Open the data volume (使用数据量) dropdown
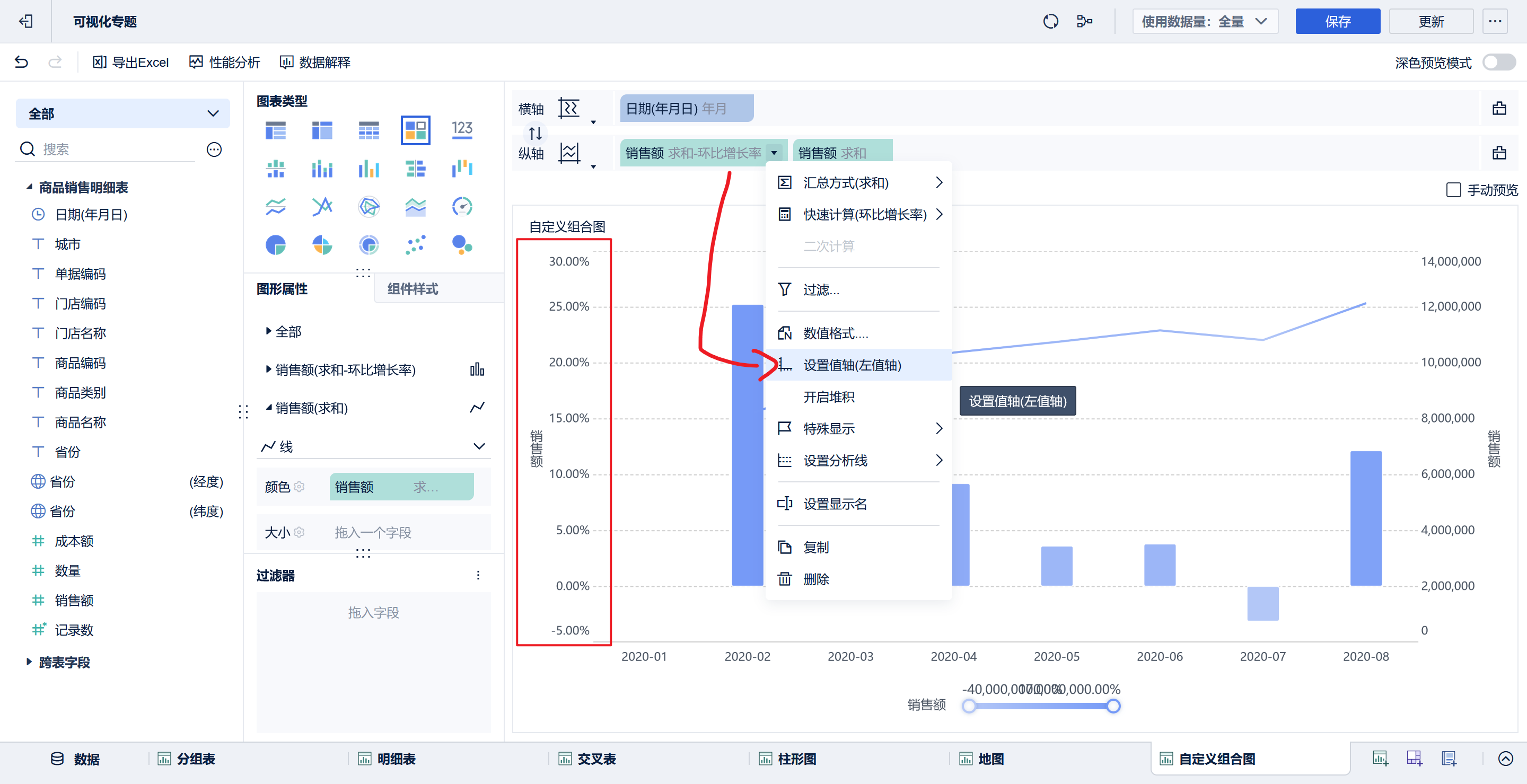Screen dimensions: 1527x784 (1205, 22)
